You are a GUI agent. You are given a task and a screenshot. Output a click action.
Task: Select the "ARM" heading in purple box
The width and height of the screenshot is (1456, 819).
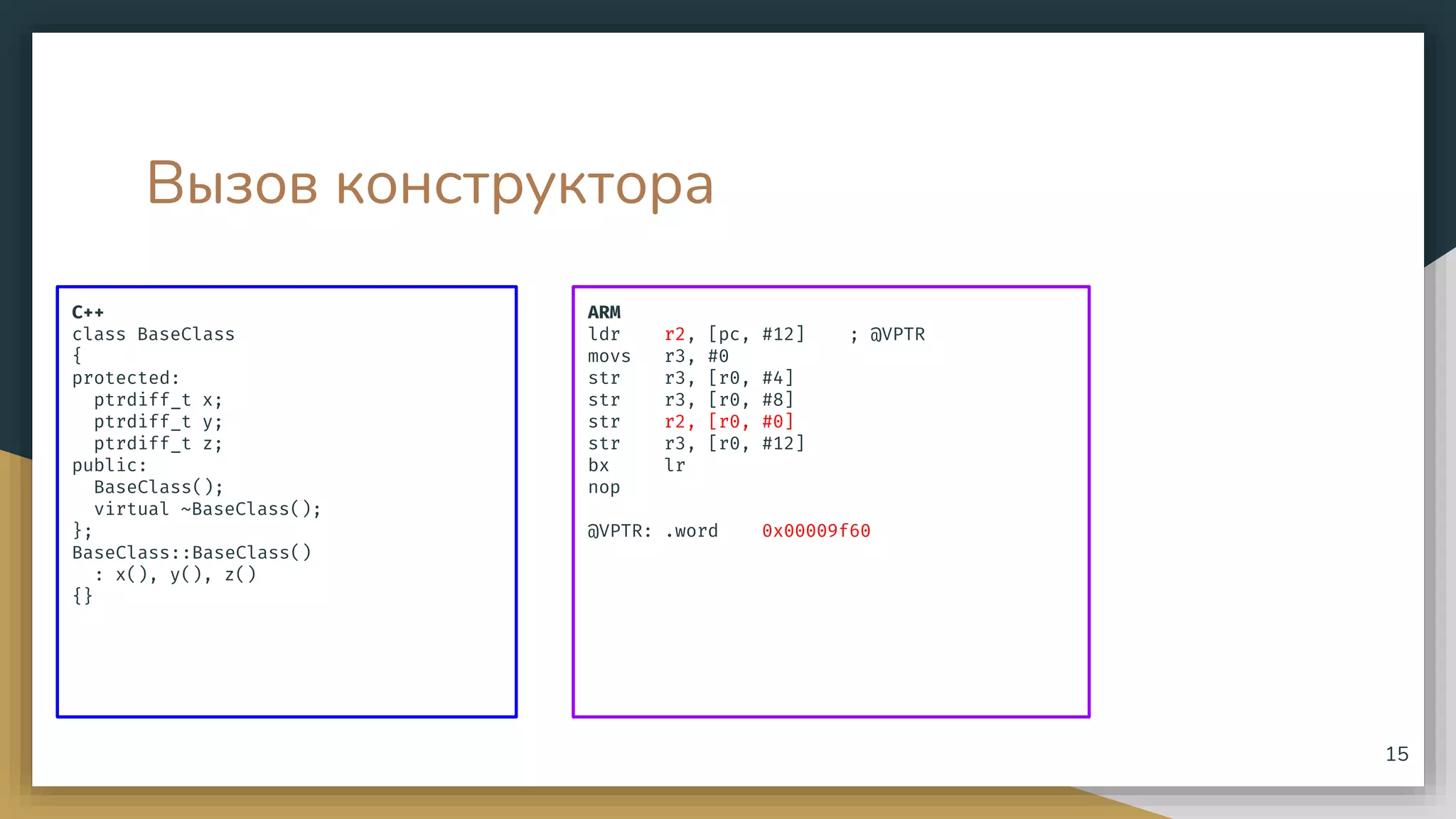coord(604,312)
